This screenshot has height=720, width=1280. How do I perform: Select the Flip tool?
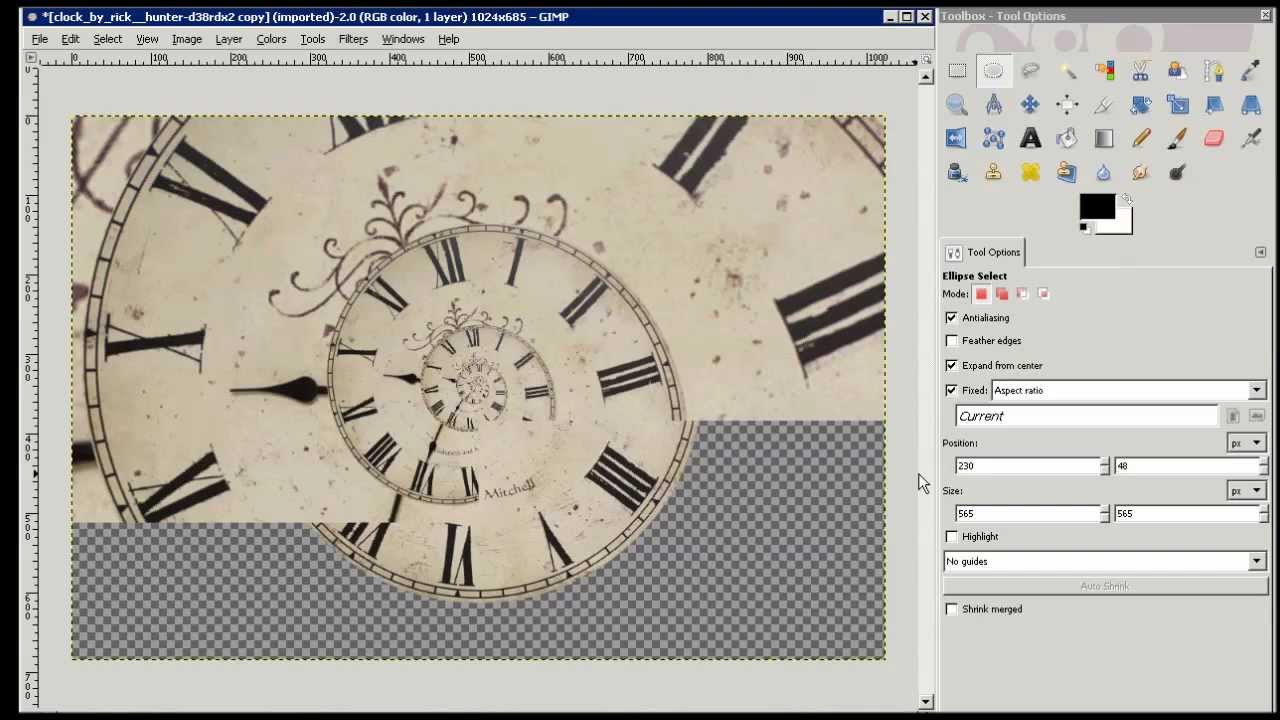(x=957, y=138)
